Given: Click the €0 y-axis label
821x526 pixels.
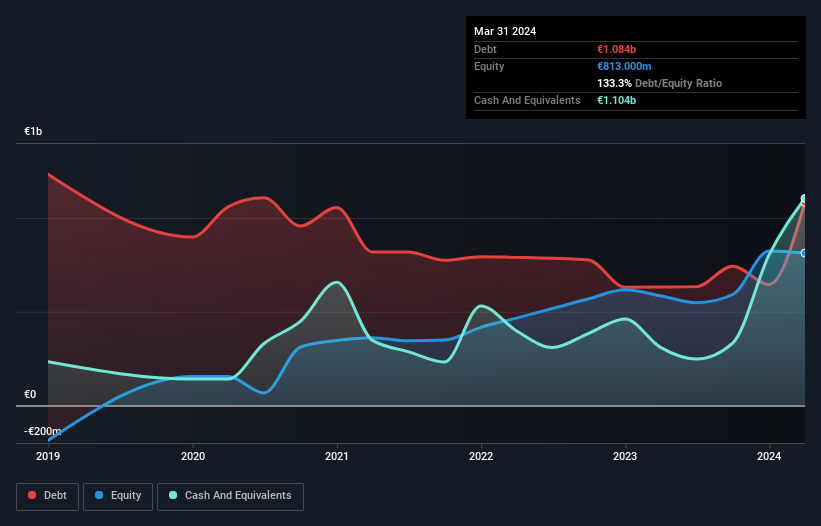Looking at the screenshot, I should [30, 395].
